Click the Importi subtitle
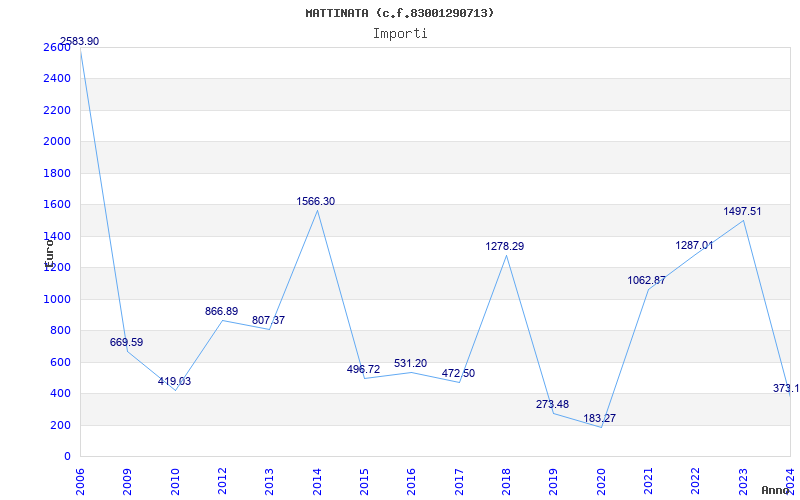 coord(400,34)
